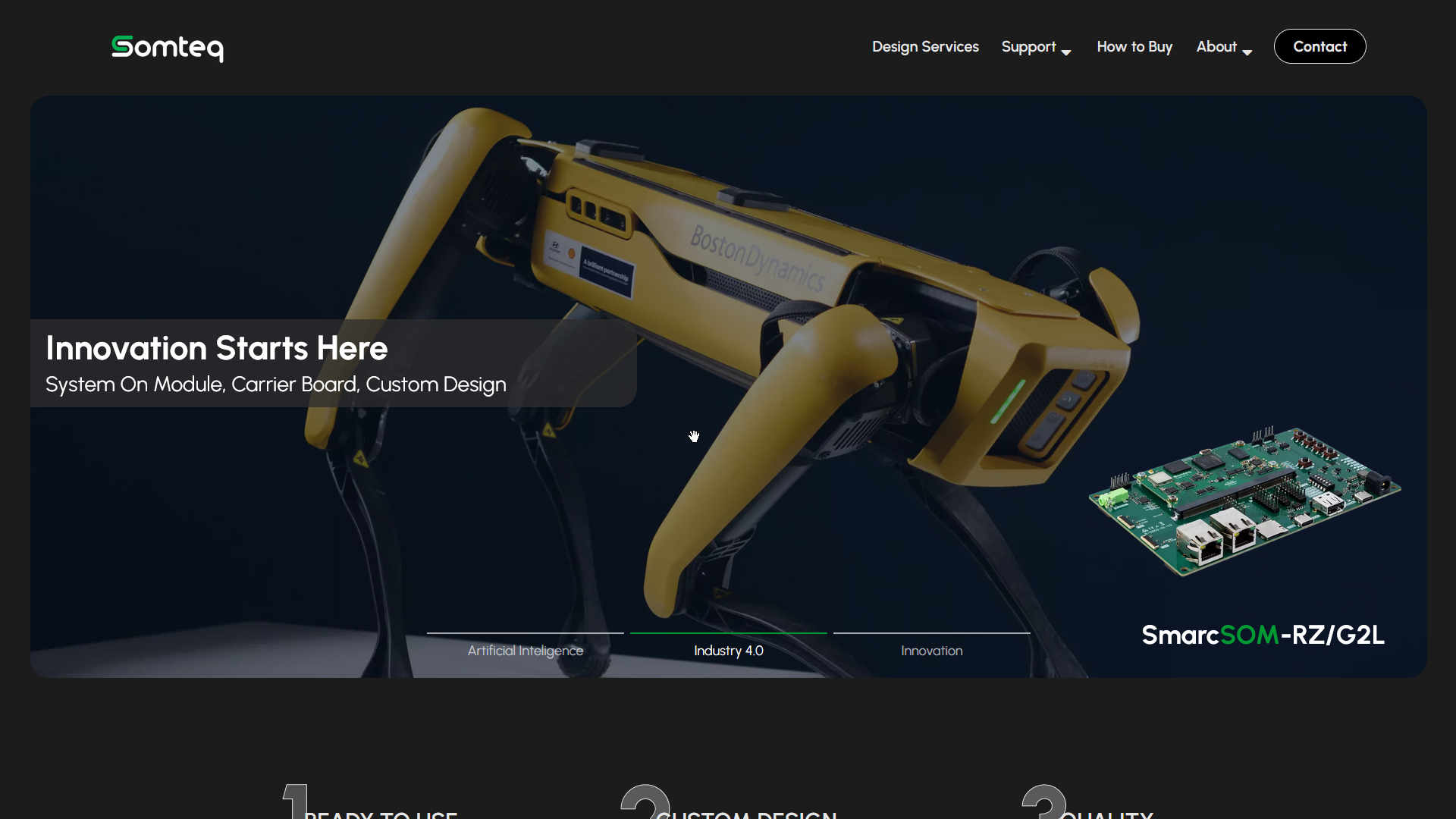Click the slider line above Innovation
This screenshot has height=819, width=1456.
coord(931,632)
